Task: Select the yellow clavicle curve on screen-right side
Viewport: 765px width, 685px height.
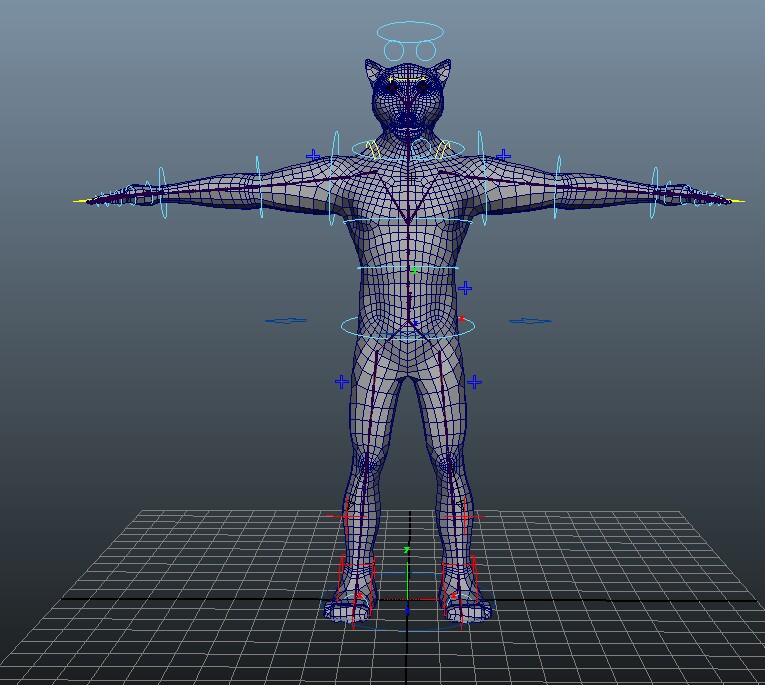Action: pyautogui.click(x=442, y=149)
